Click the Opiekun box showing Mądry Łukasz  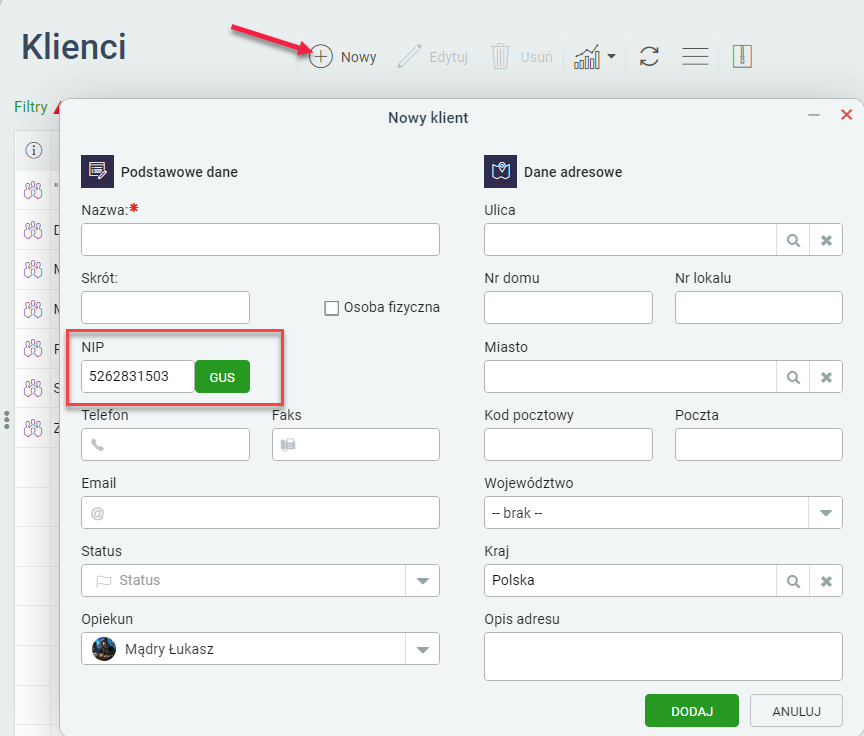click(243, 649)
